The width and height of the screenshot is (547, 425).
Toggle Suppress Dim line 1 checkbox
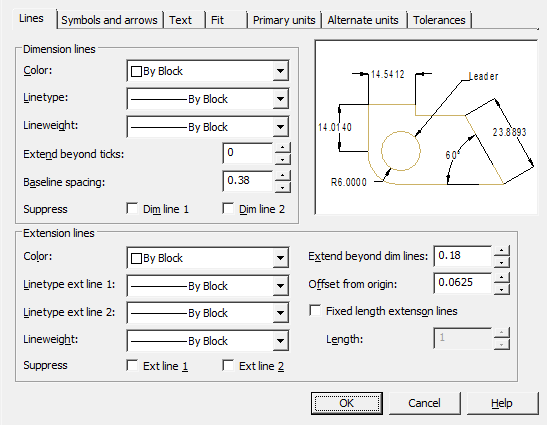(132, 209)
